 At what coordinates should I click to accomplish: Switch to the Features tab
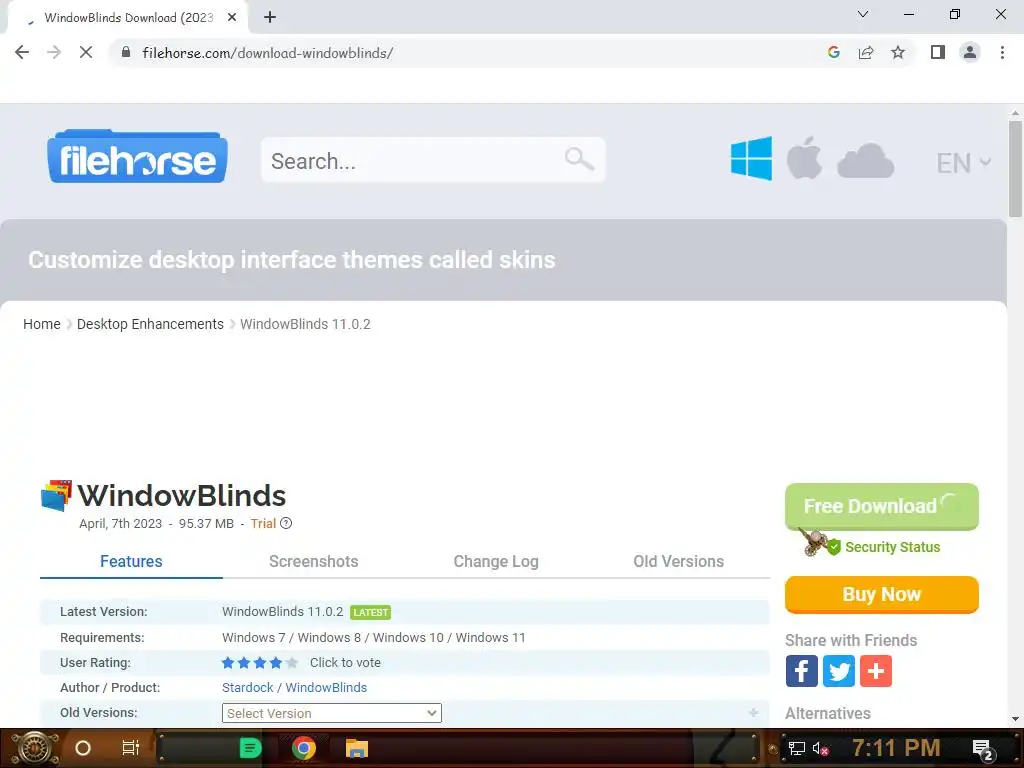131,562
